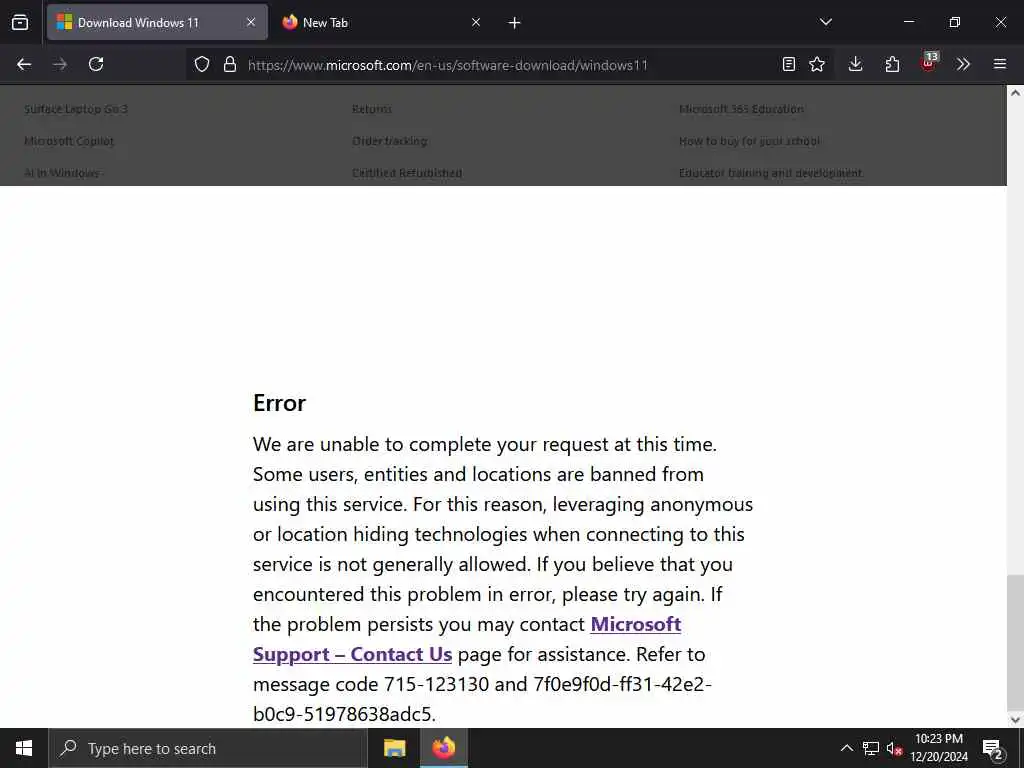This screenshot has width=1024, height=768.
Task: Open the tracking protection shield panel
Action: [202, 64]
